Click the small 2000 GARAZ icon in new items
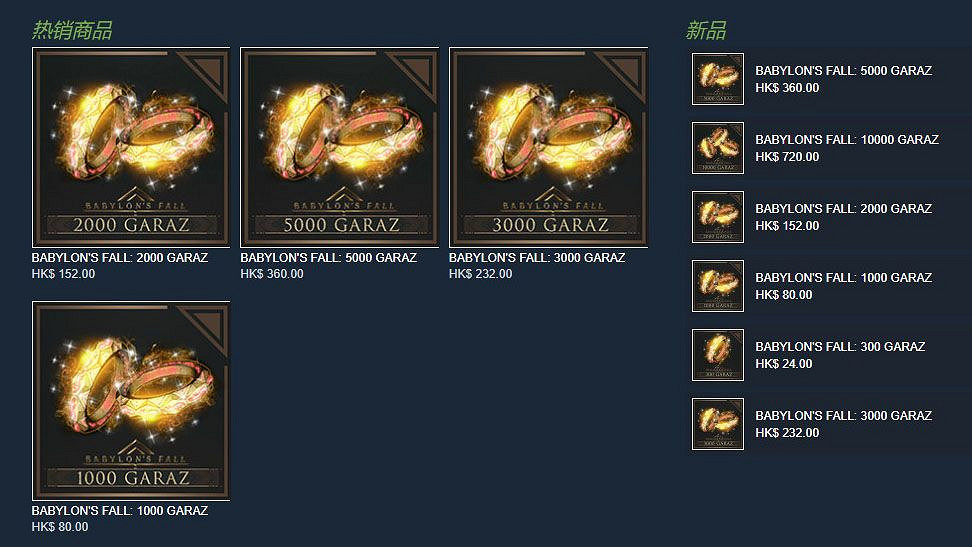Screen dimensions: 972x547 click(x=718, y=217)
